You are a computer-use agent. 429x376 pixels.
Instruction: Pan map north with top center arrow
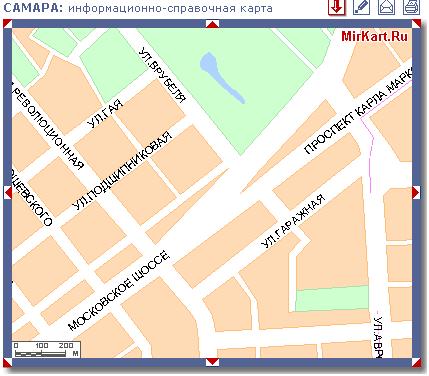point(212,24)
